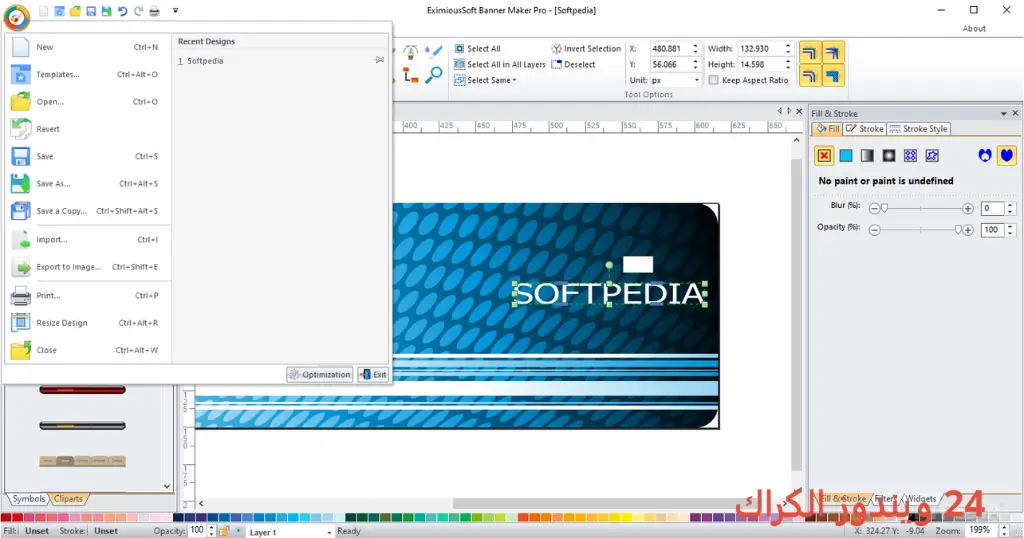
Task: Choose No paint fill type
Action: [824, 155]
